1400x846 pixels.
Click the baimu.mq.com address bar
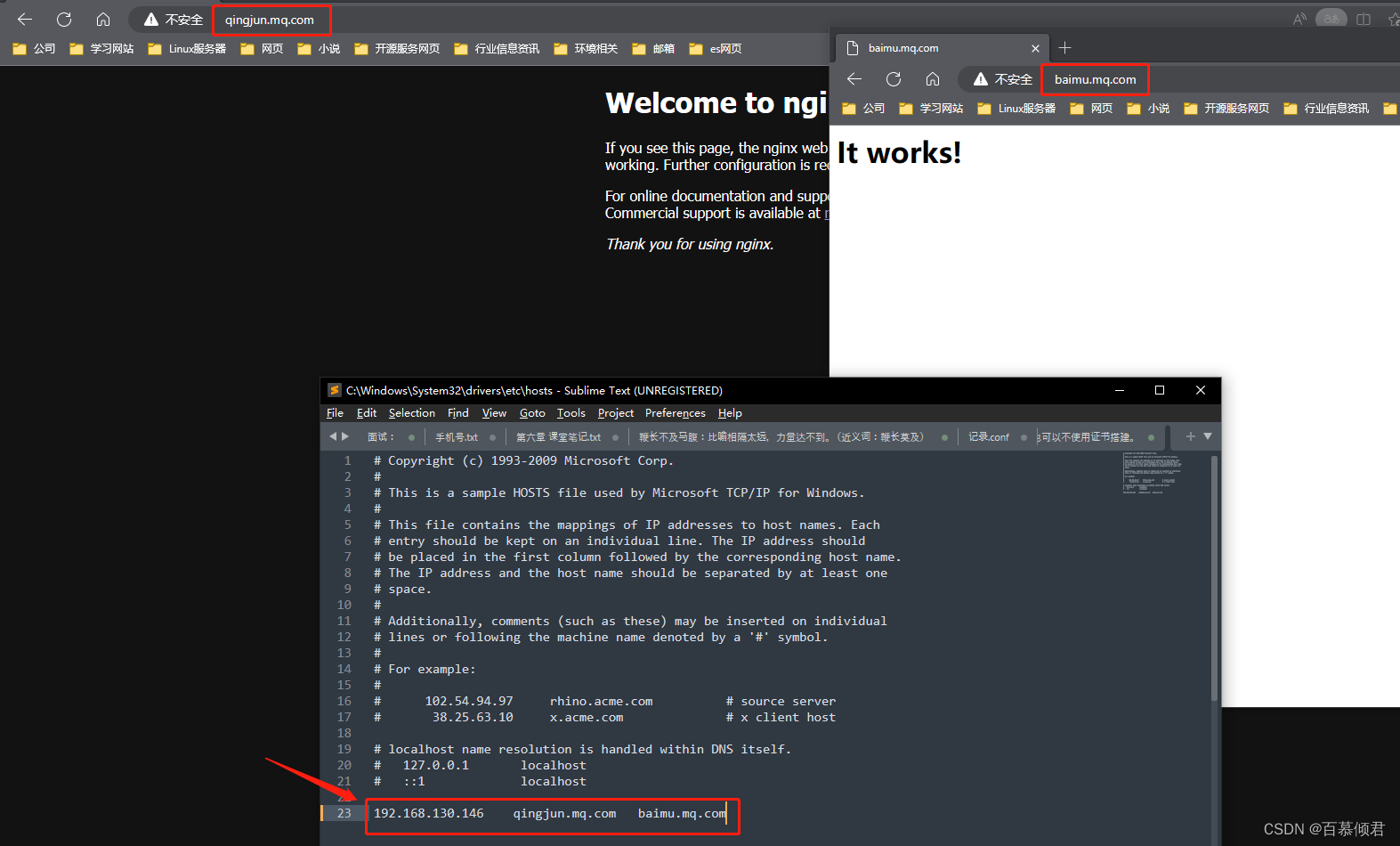[x=1096, y=79]
